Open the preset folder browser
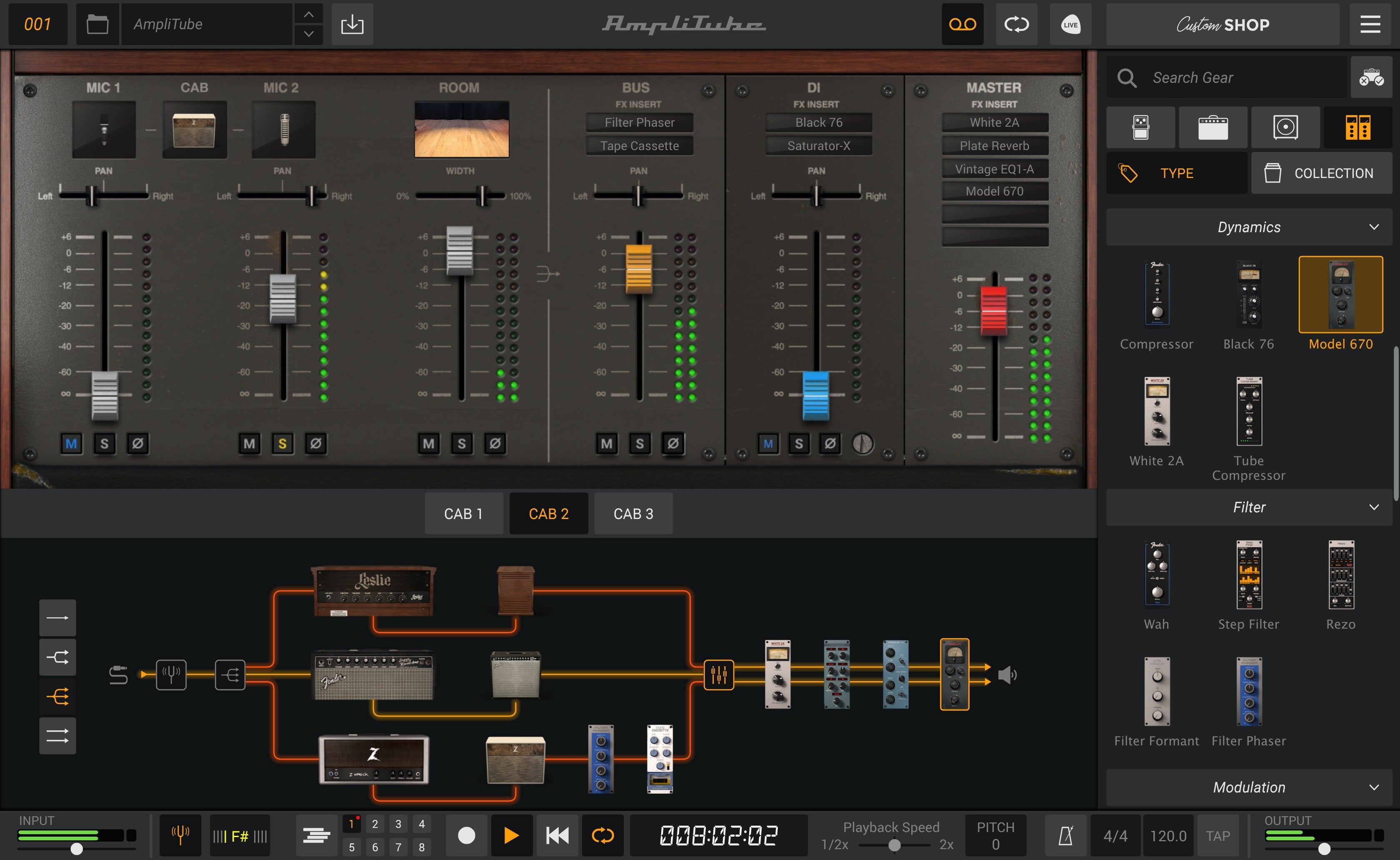This screenshot has width=1400, height=860. point(97,24)
